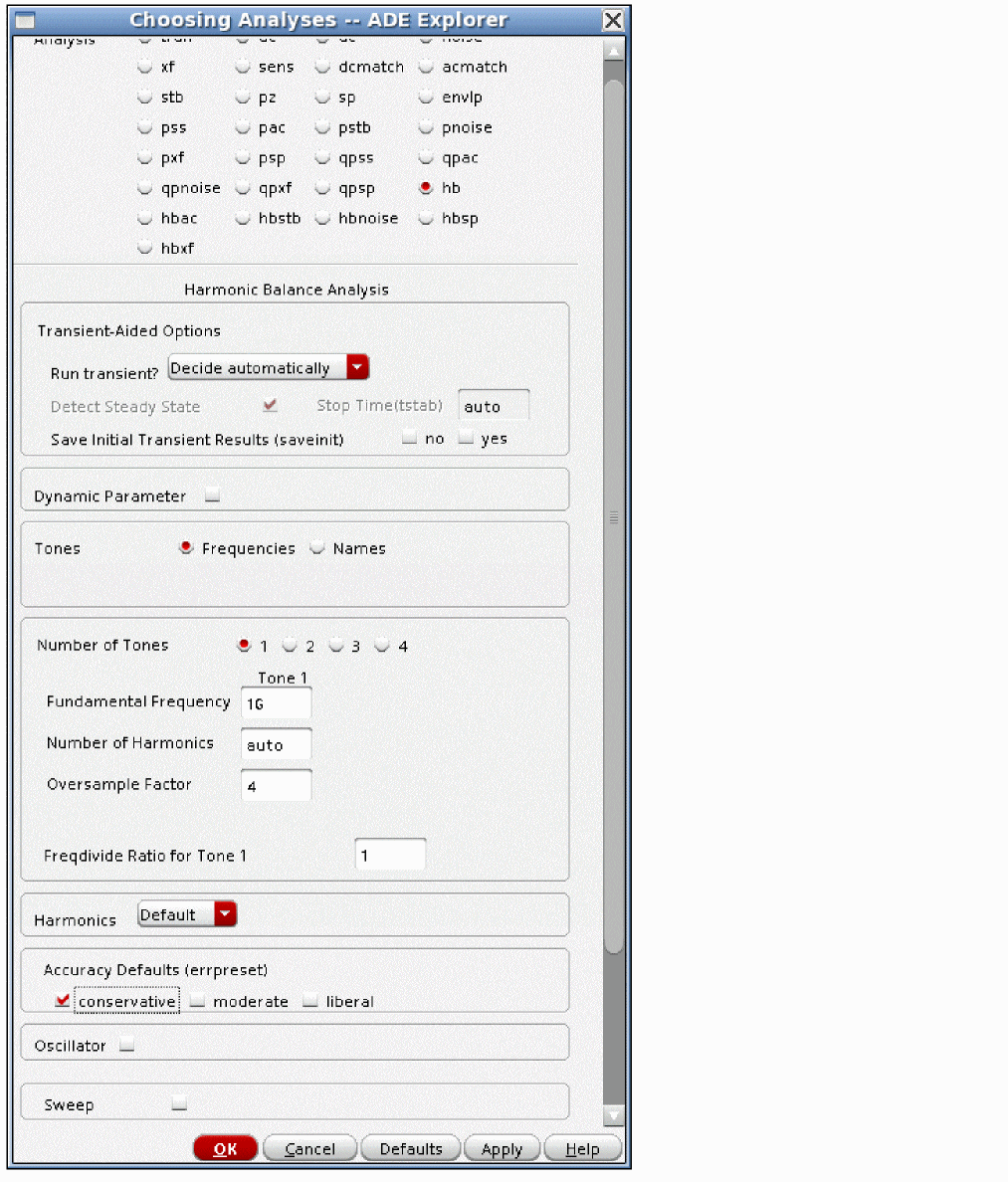Screen dimensions: 1008x1182
Task: Click the Fundamental Frequency input field
Action: (x=277, y=703)
